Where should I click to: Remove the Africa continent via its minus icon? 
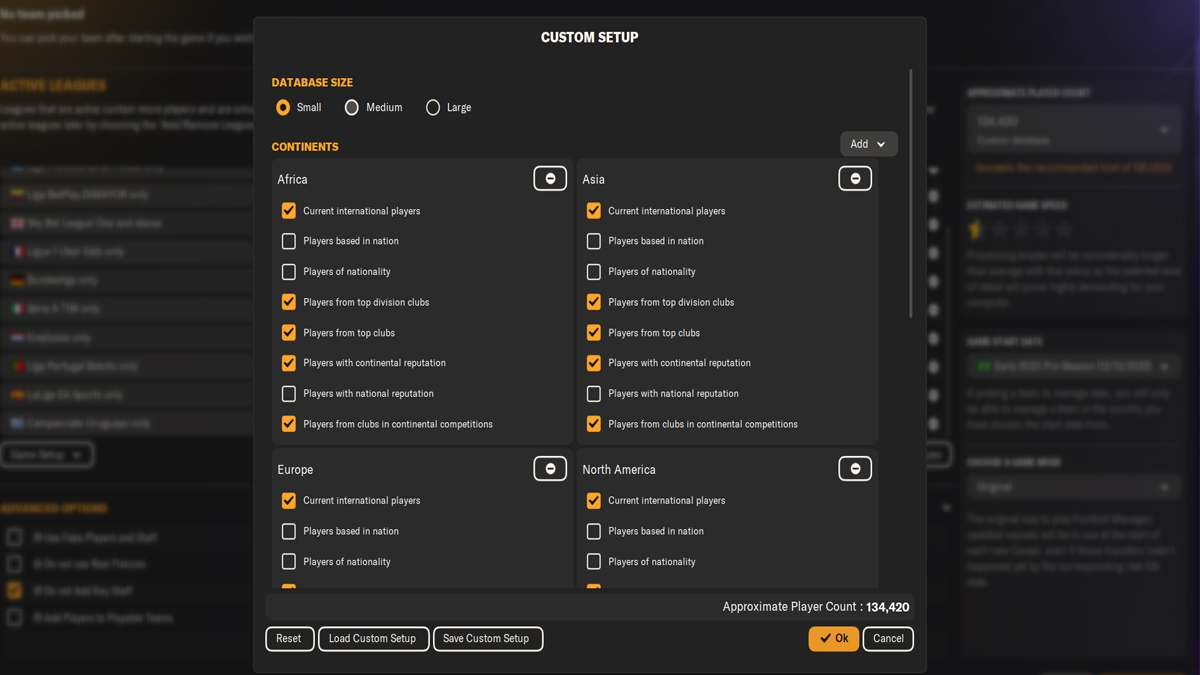[x=549, y=177]
